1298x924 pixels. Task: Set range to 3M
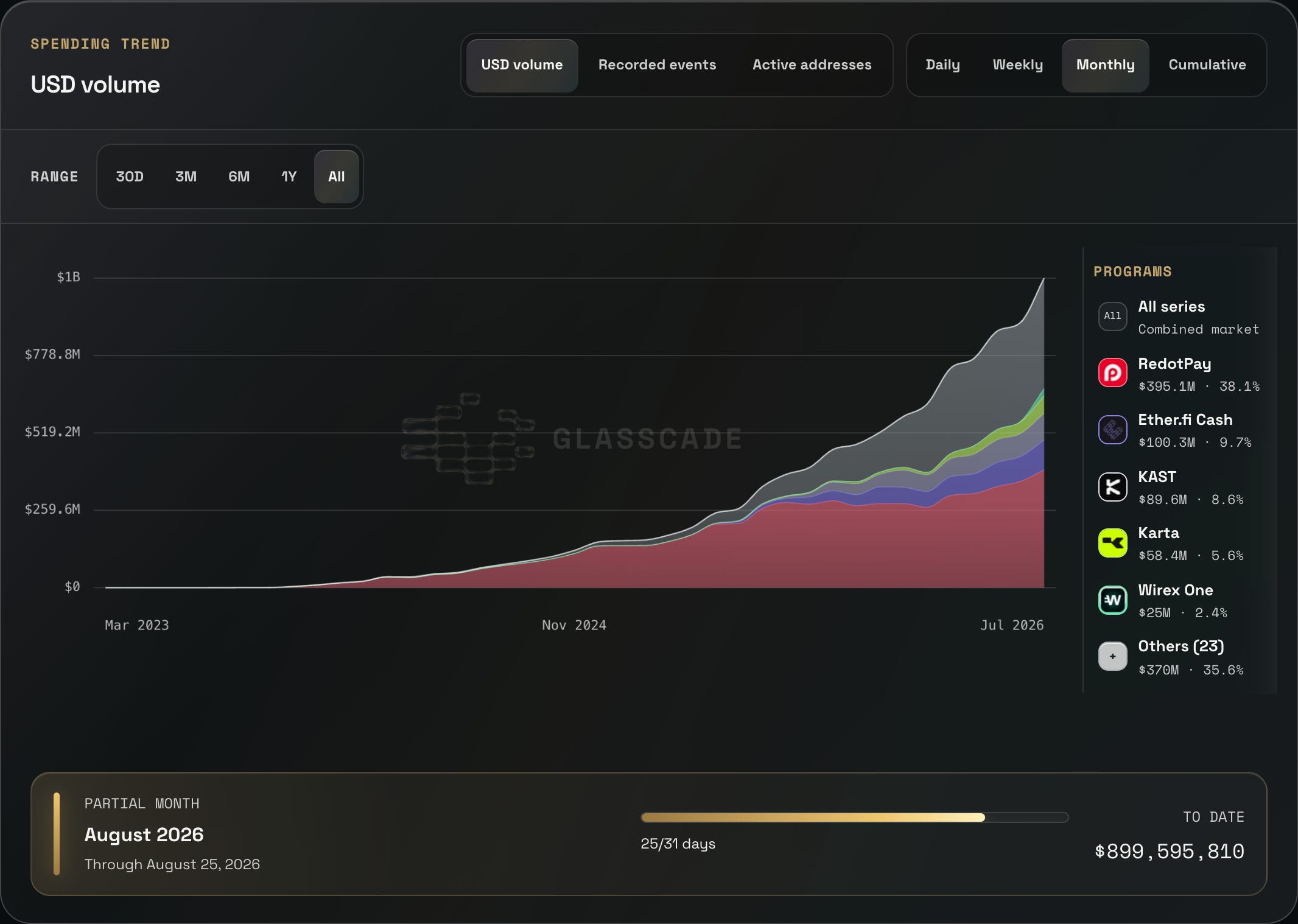coord(186,177)
